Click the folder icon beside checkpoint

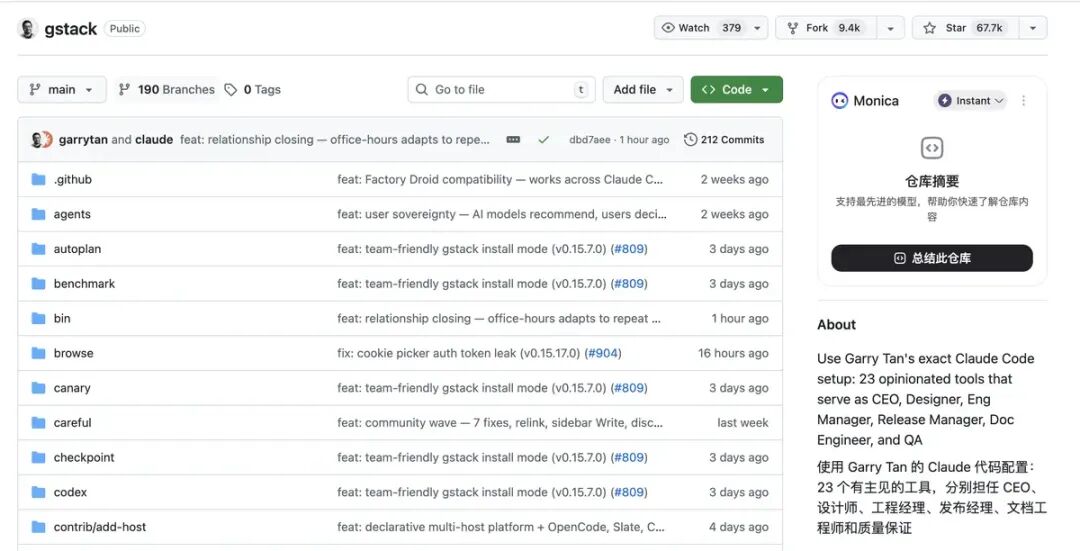(x=39, y=457)
